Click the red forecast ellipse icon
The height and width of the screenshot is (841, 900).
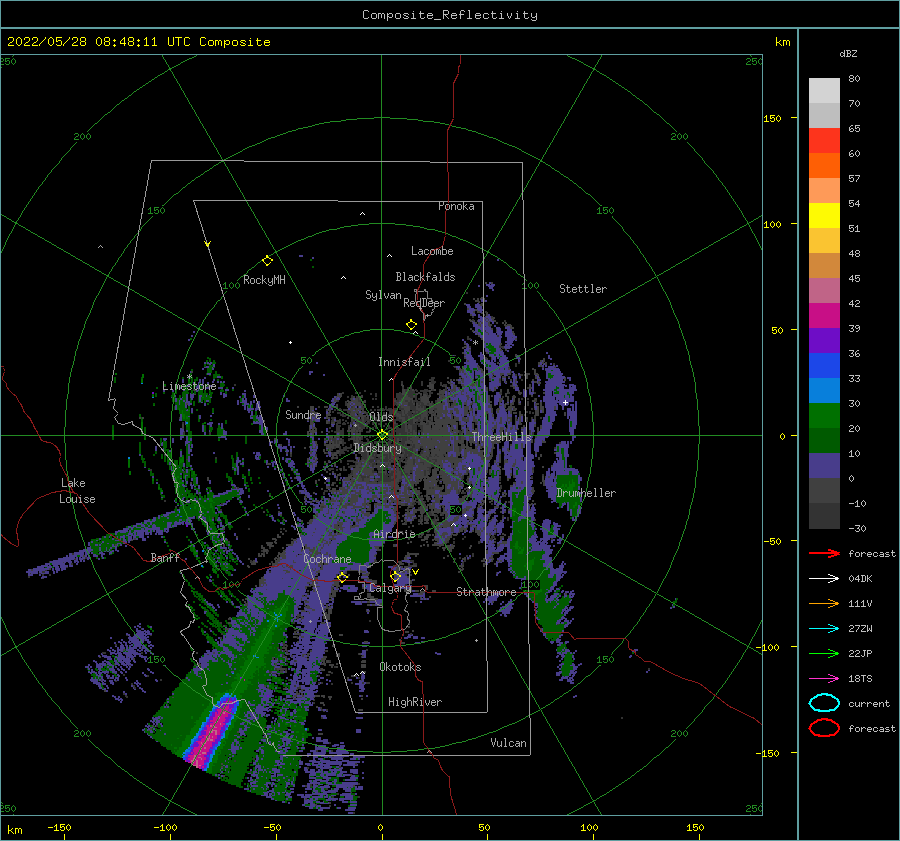(x=824, y=728)
